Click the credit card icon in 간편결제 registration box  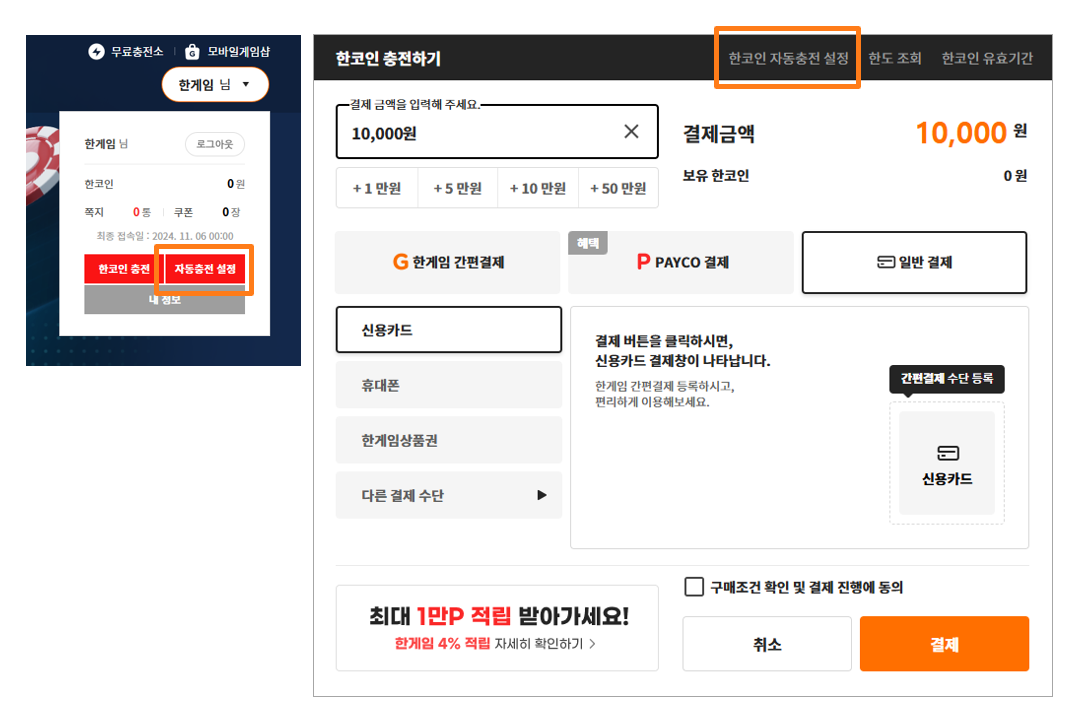947,453
